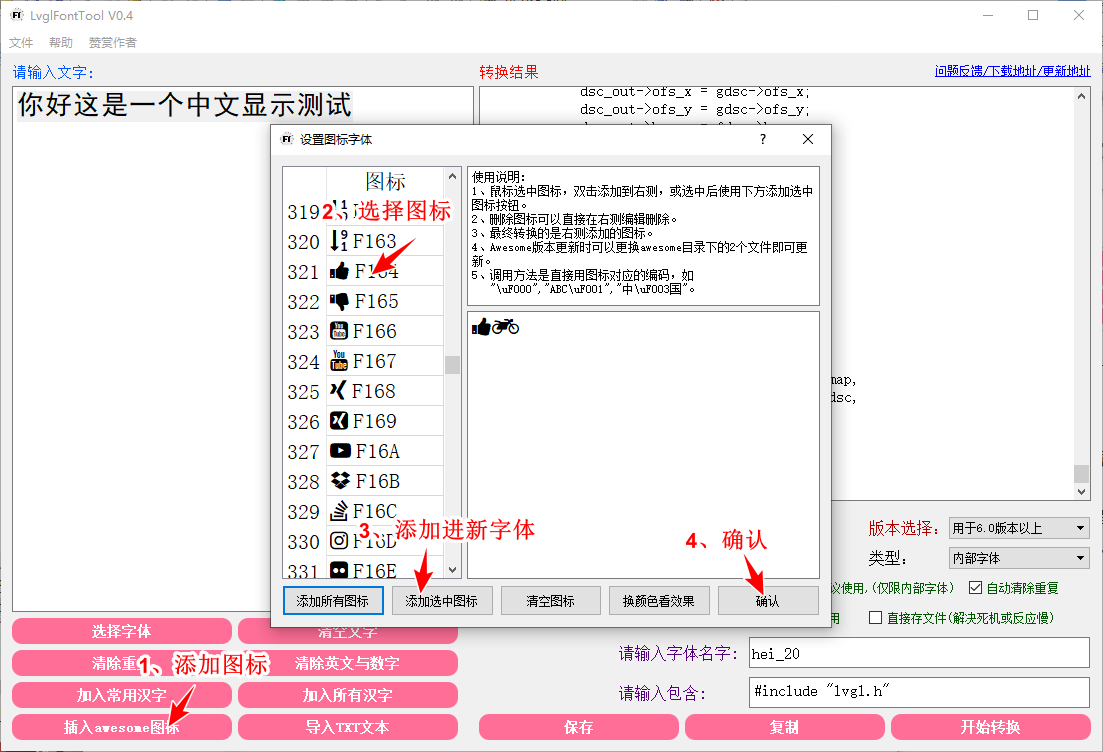The height and width of the screenshot is (752, 1103).
Task: Enable the 直接存文件 checkbox
Action: coord(876,618)
